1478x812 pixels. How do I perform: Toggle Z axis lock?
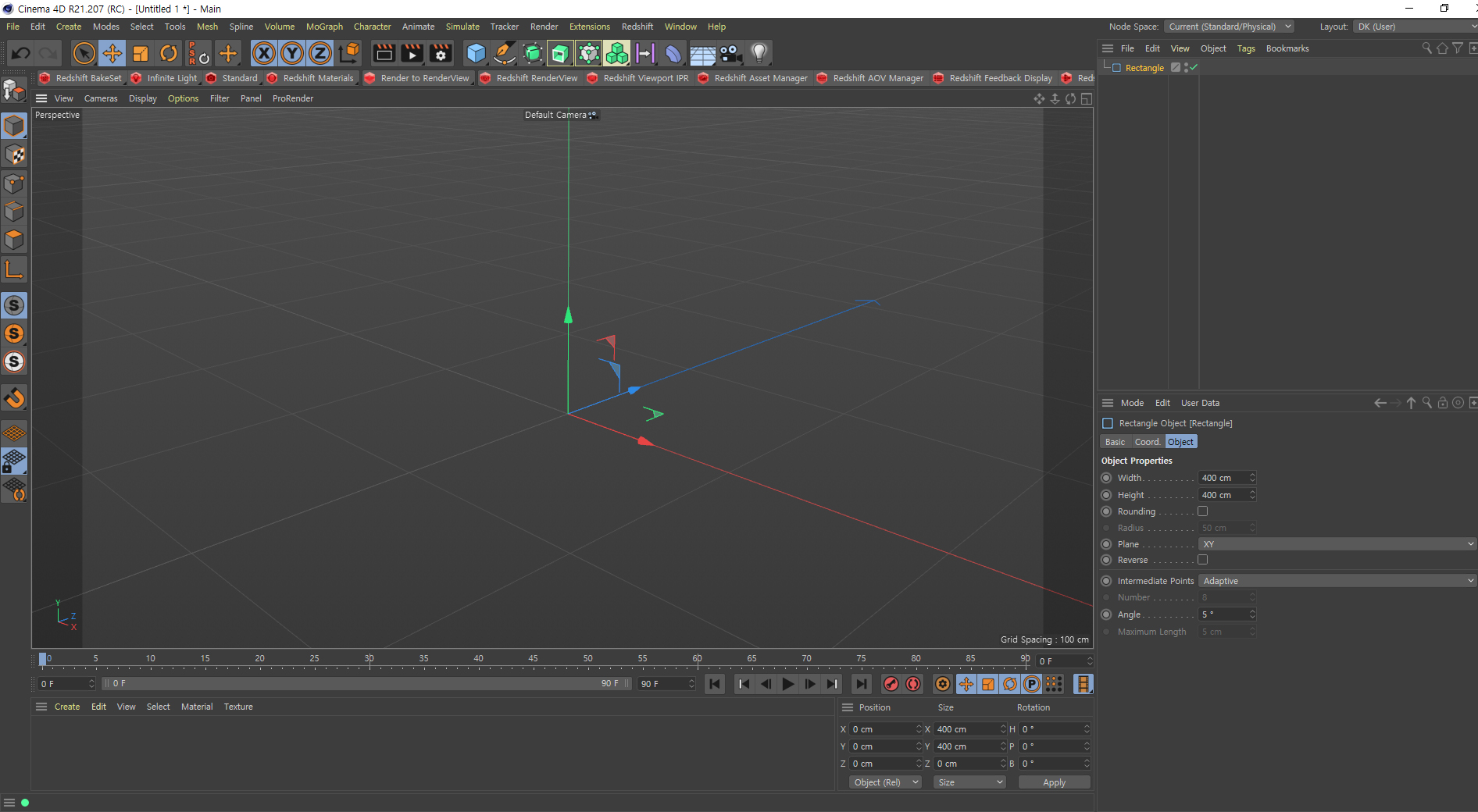(320, 53)
